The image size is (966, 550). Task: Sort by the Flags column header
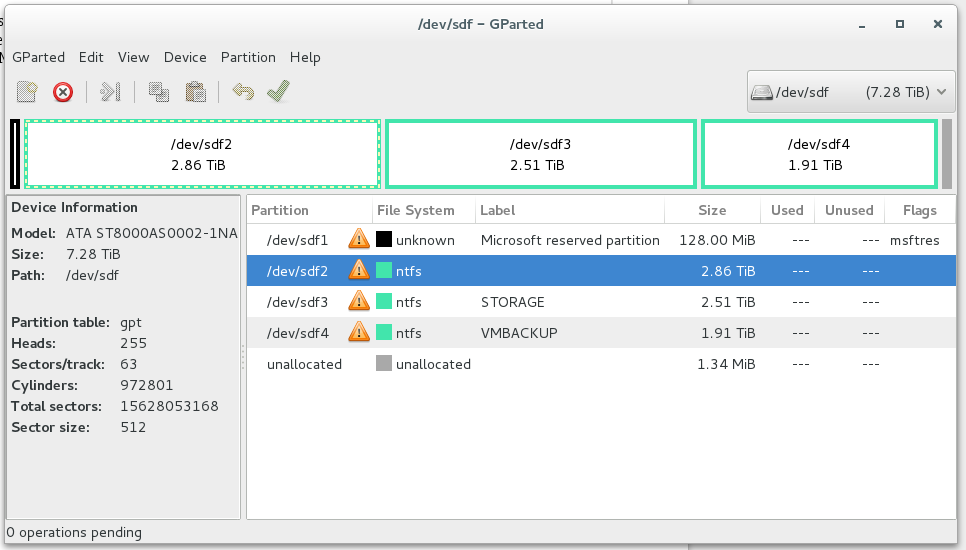(x=920, y=210)
